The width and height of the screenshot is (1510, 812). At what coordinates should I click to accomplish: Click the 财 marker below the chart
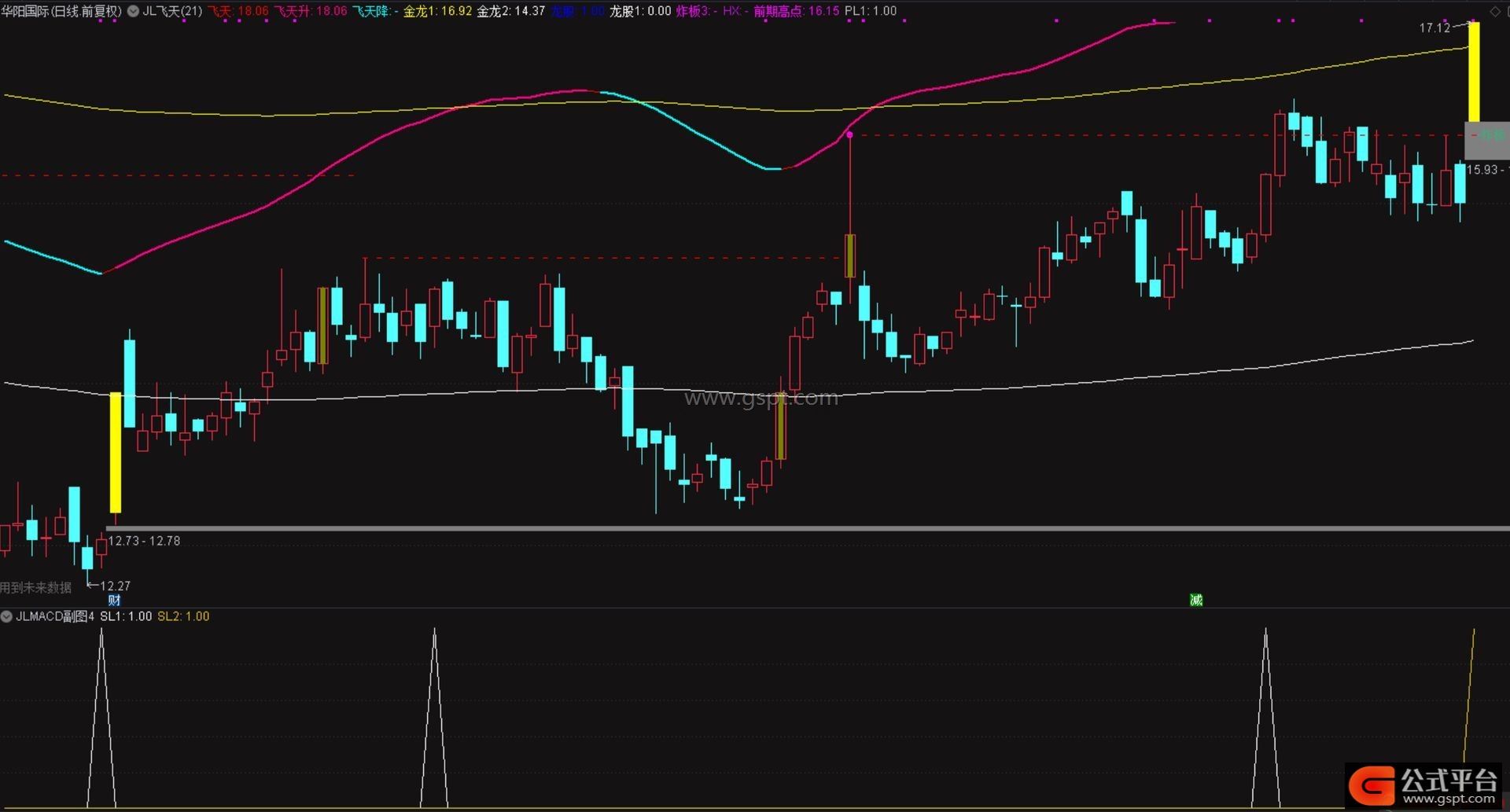click(115, 601)
